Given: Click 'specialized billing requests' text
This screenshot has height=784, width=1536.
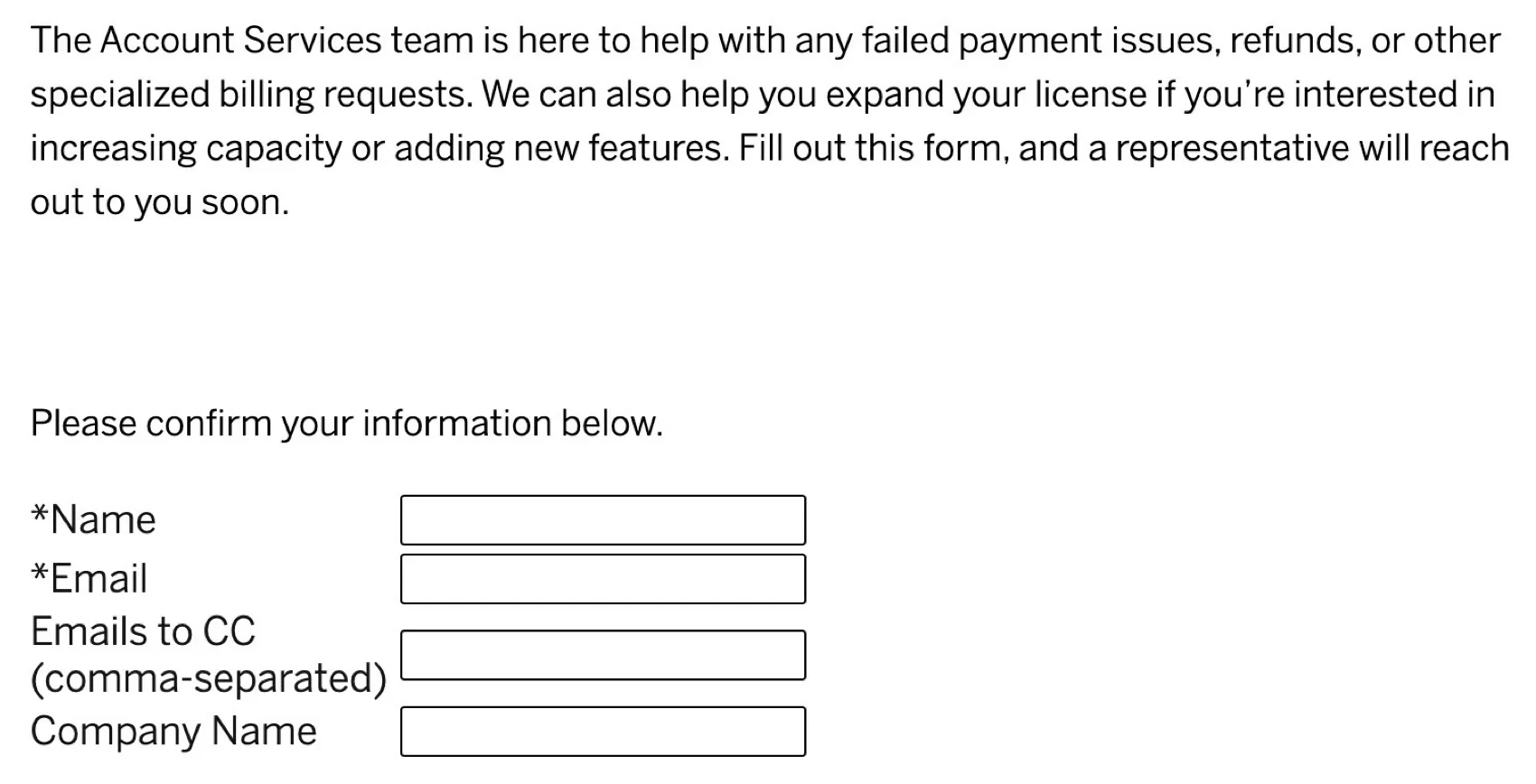Looking at the screenshot, I should pyautogui.click(x=250, y=95).
